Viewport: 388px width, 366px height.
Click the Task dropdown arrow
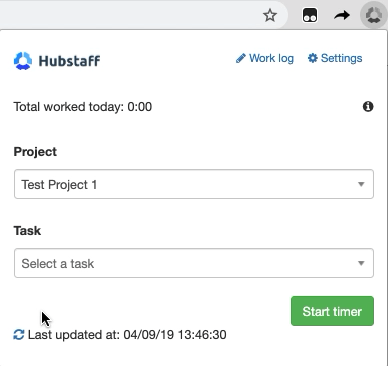(361, 263)
